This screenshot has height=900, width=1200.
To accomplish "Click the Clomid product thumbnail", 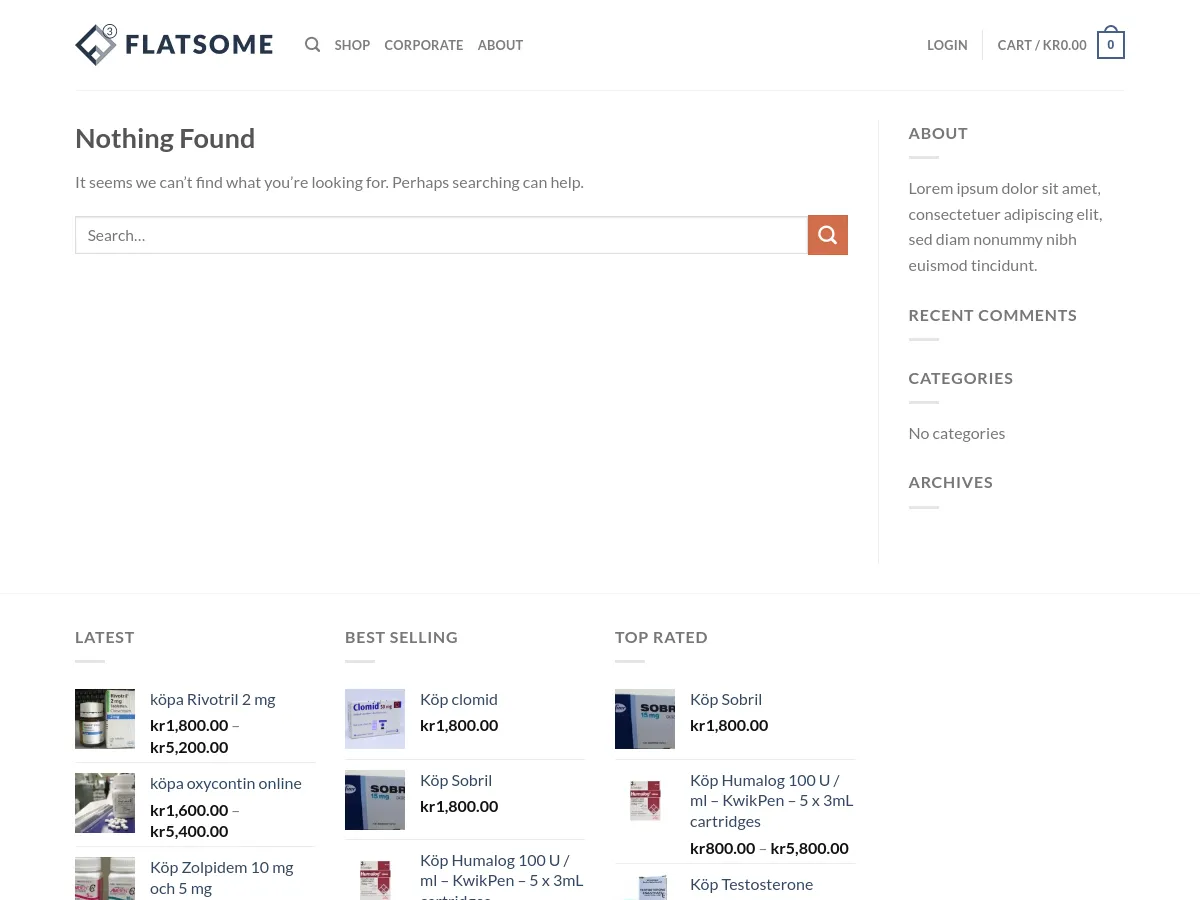I will [x=375, y=719].
